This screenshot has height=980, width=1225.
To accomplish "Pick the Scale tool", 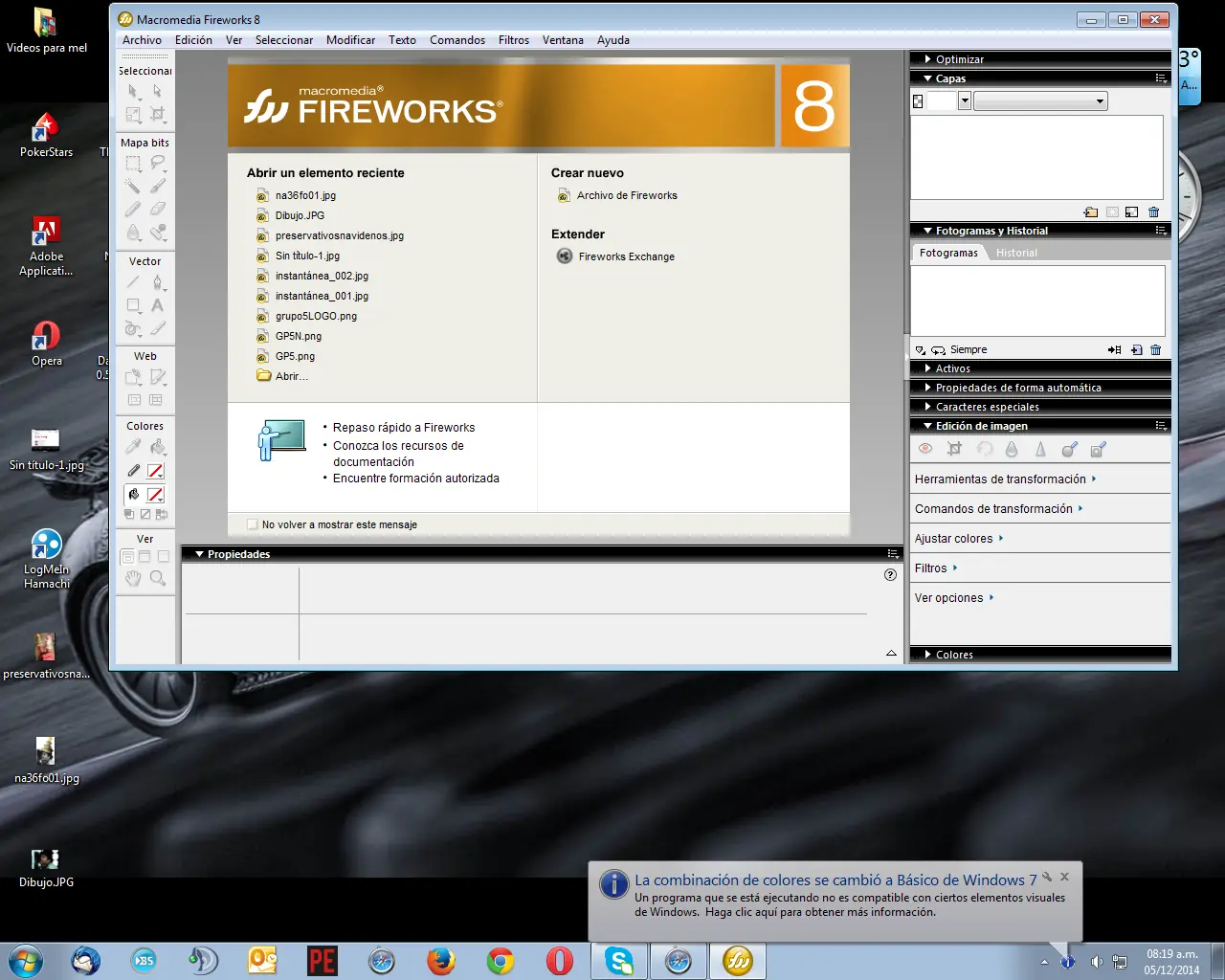I will click(133, 115).
